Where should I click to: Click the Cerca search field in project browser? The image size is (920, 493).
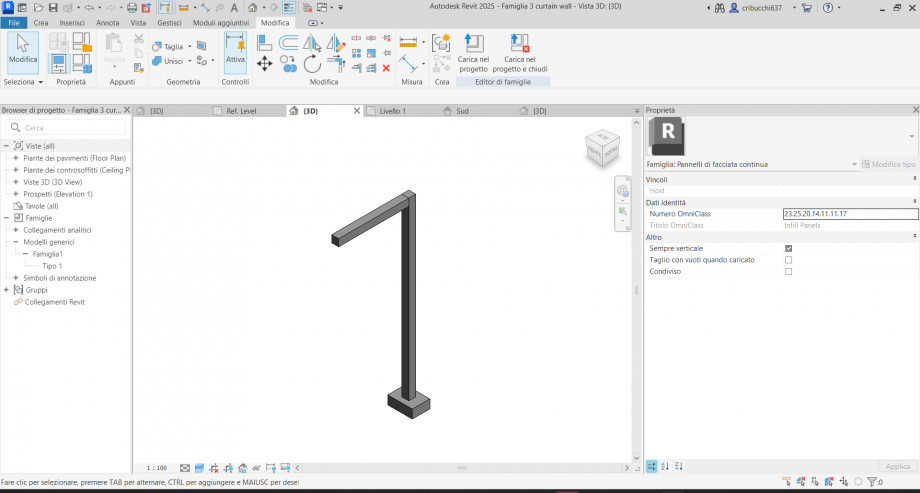coord(66,127)
